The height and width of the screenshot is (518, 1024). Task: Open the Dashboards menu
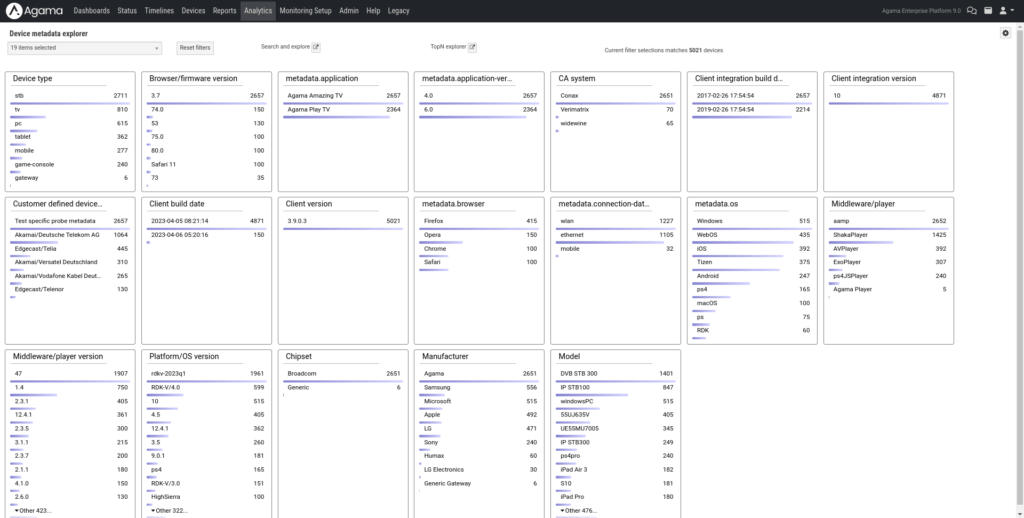(92, 10)
